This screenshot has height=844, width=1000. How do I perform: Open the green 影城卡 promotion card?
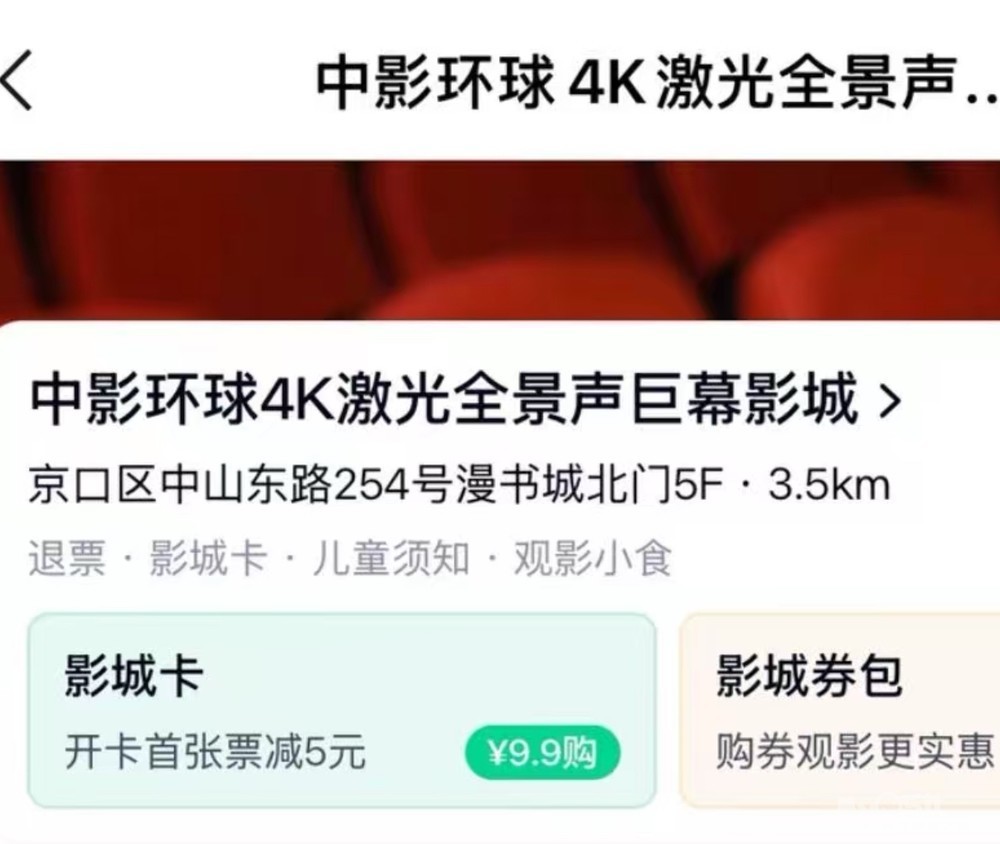click(x=342, y=710)
